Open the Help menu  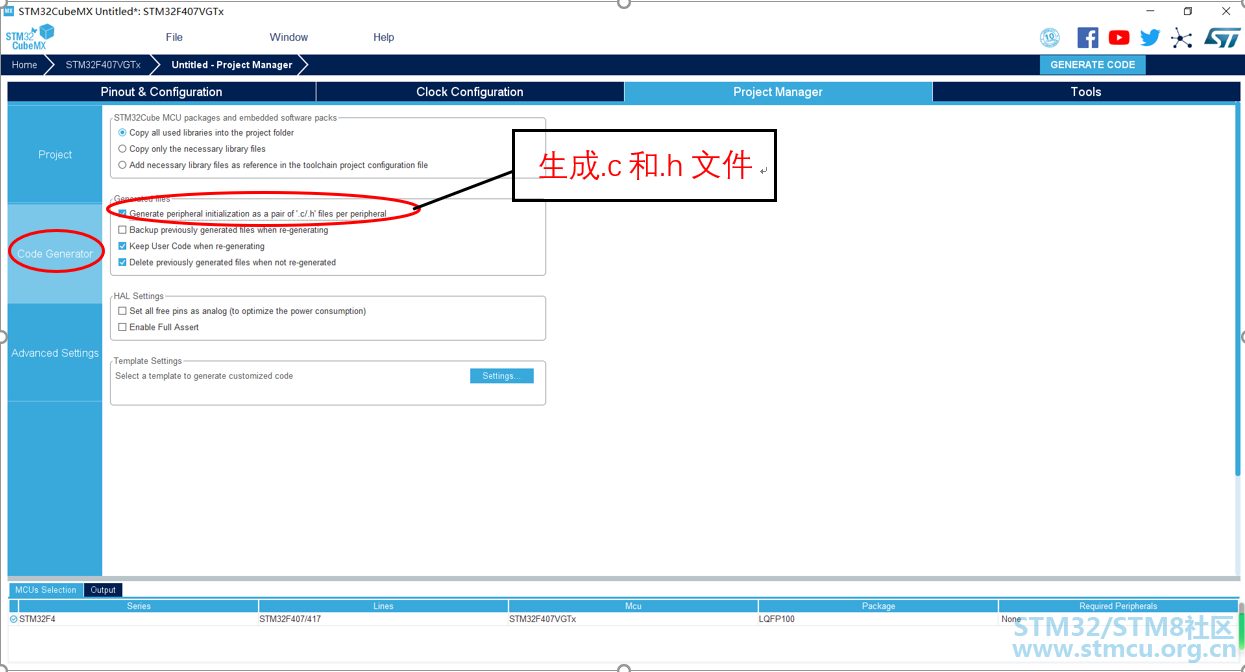click(x=384, y=37)
